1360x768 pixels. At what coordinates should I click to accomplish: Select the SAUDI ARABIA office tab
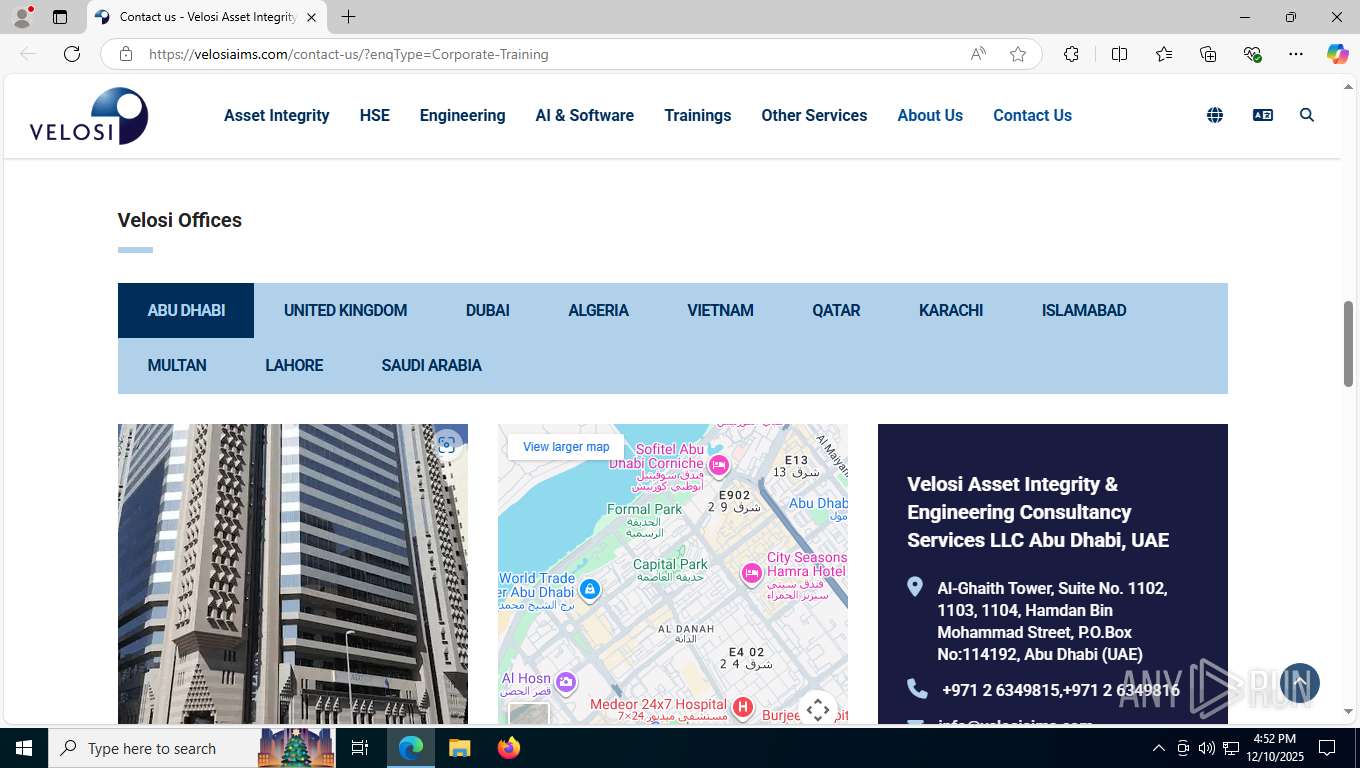point(431,365)
